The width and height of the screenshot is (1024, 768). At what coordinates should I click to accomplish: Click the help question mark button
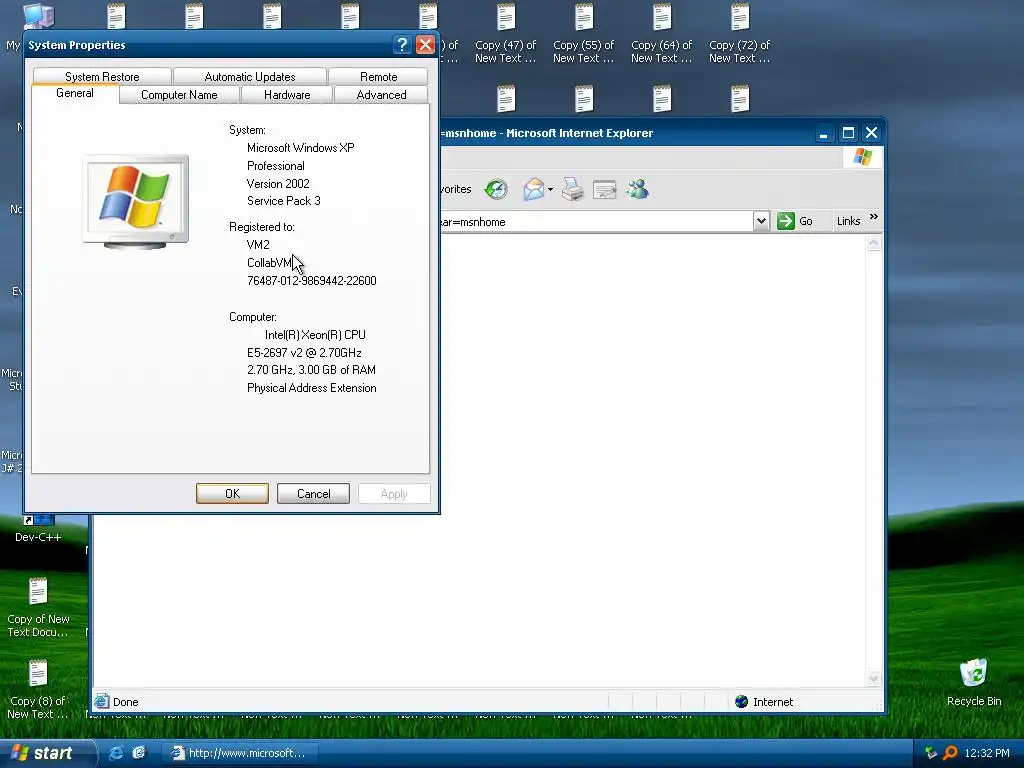click(402, 45)
